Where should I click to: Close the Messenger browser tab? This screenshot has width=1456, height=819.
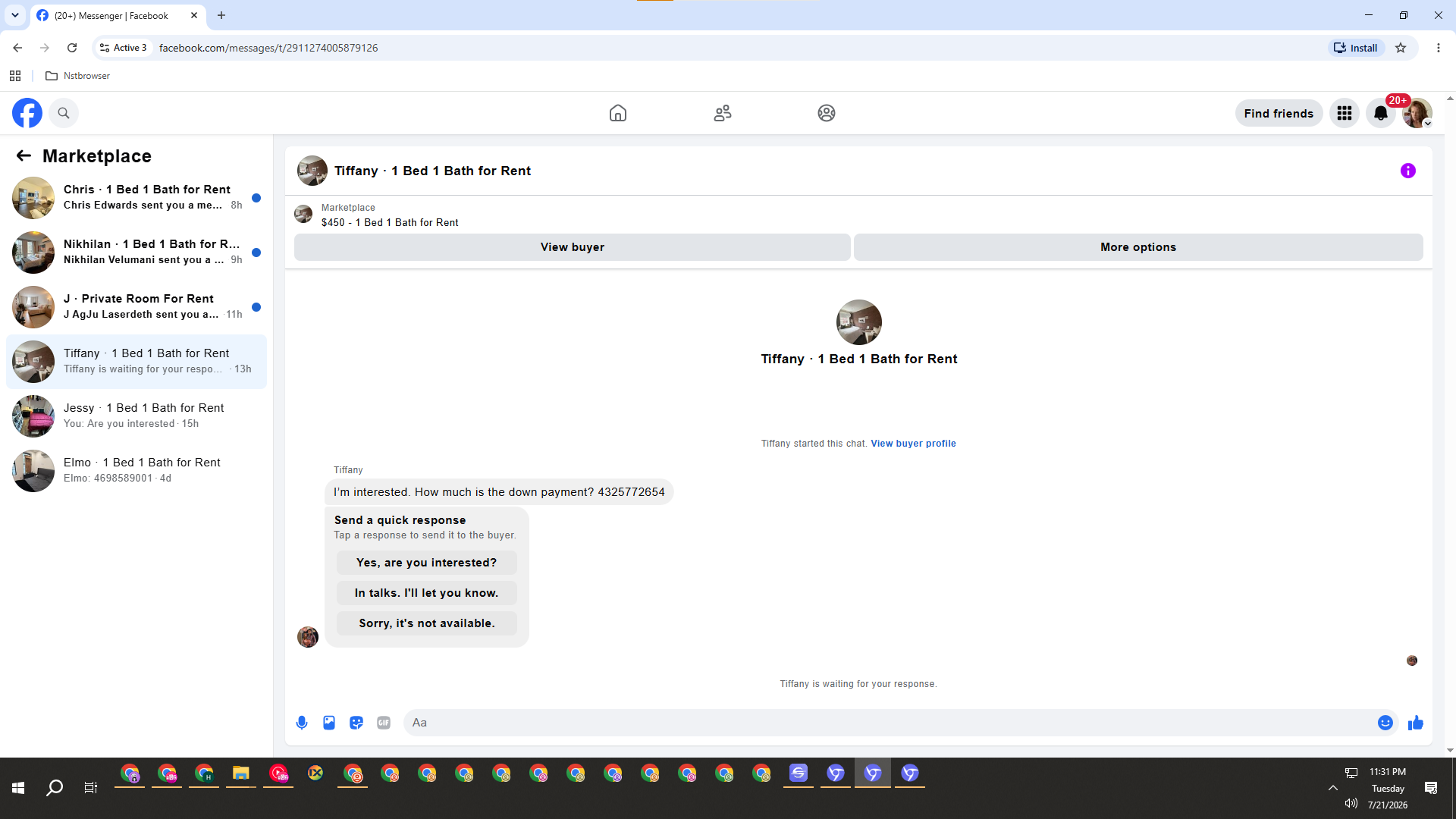[194, 15]
